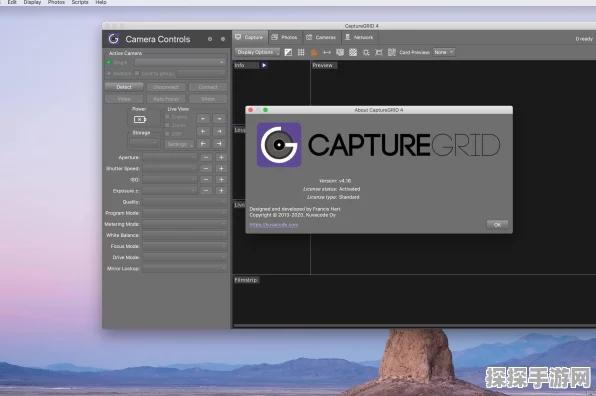The image size is (596, 396).
Task: Switch to the Cameras tab
Action: pos(321,37)
